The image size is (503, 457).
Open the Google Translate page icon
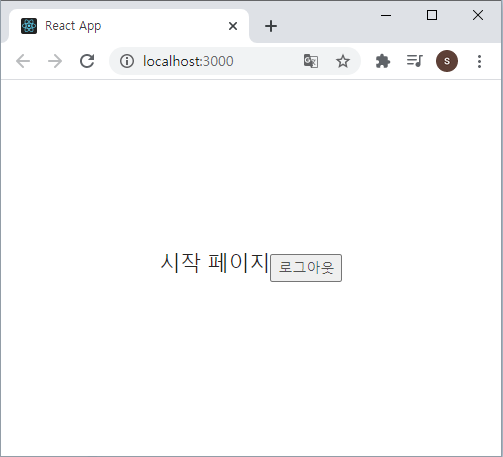[311, 61]
